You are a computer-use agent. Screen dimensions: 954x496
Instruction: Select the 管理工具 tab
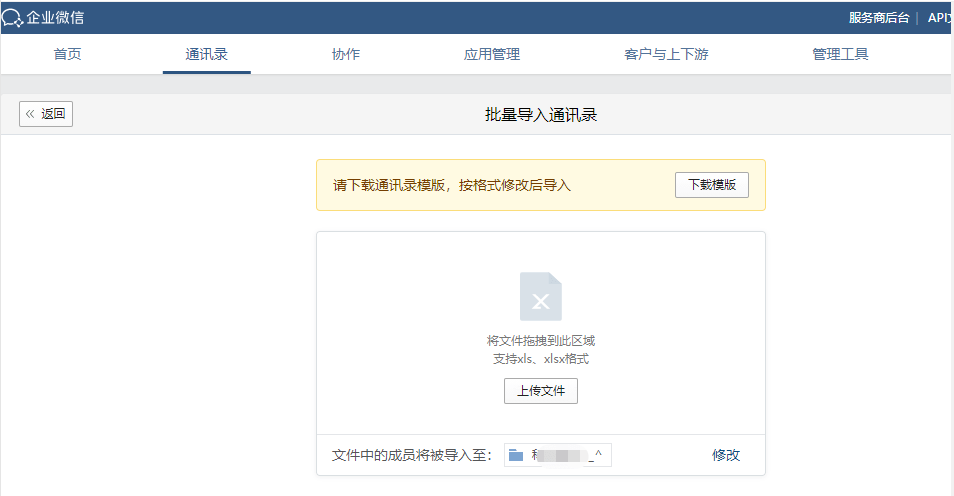(840, 54)
